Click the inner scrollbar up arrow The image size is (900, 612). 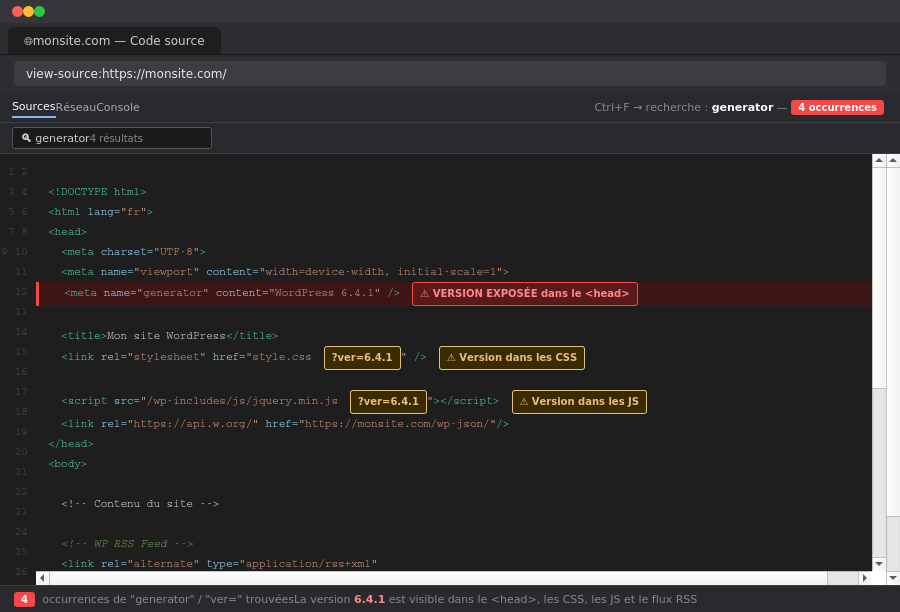point(879,161)
